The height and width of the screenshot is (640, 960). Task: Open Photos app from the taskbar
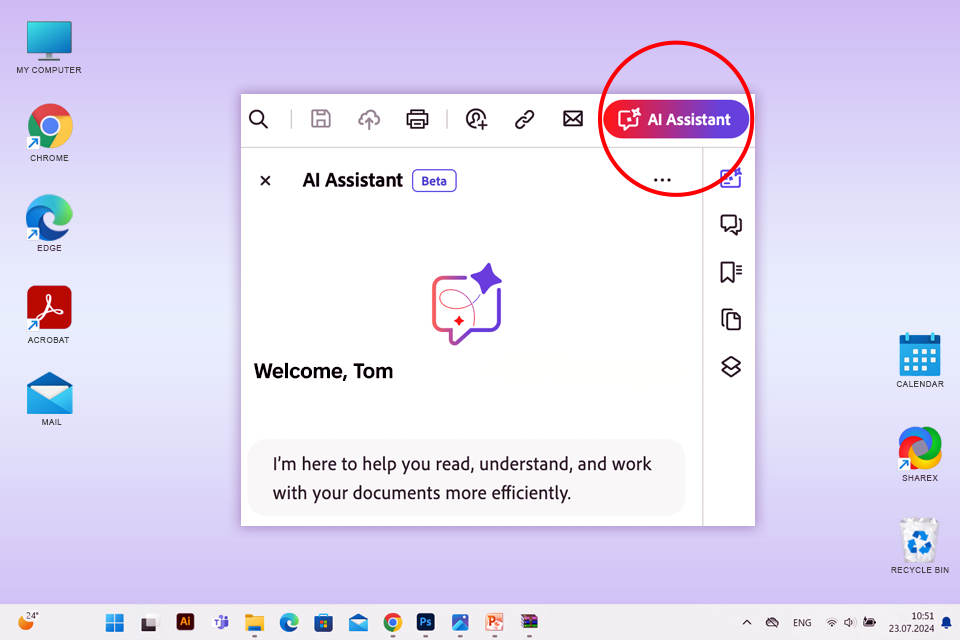click(x=460, y=622)
